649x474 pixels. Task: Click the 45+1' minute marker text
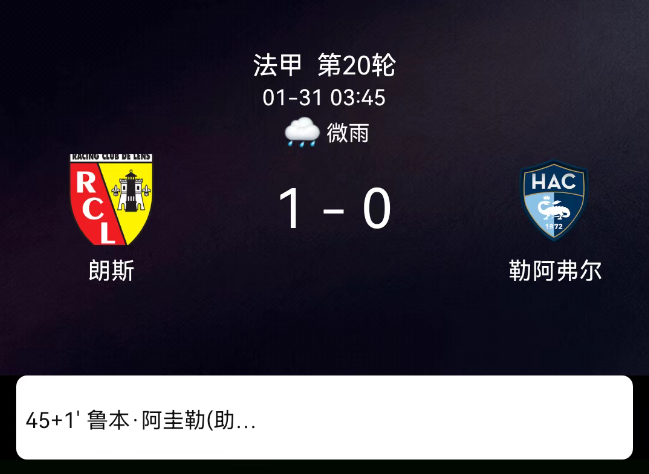(x=53, y=421)
